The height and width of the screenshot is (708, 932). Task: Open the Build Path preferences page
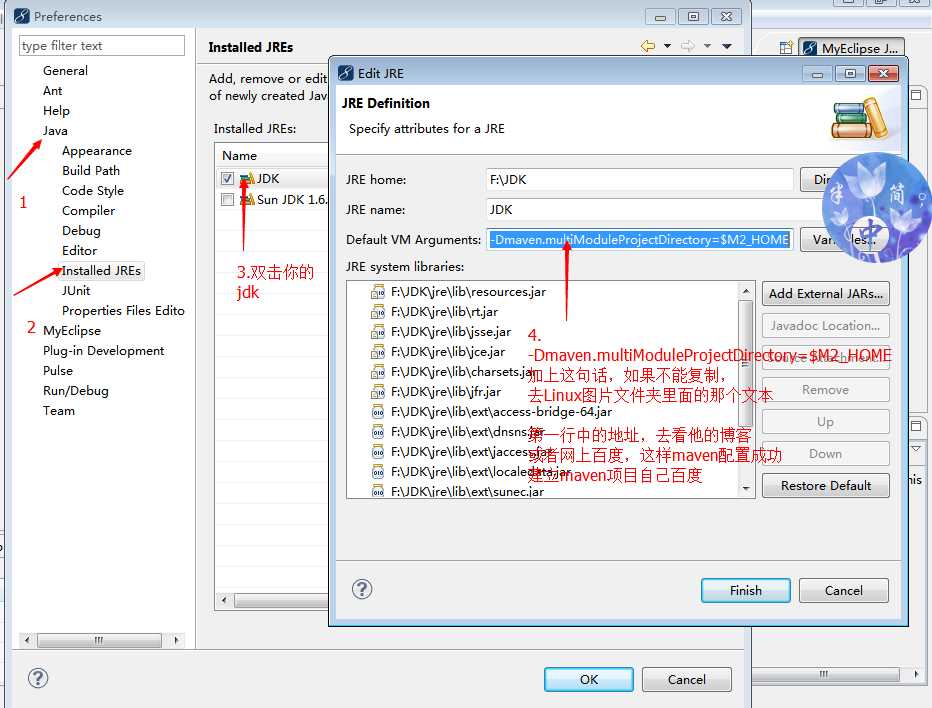pos(91,171)
